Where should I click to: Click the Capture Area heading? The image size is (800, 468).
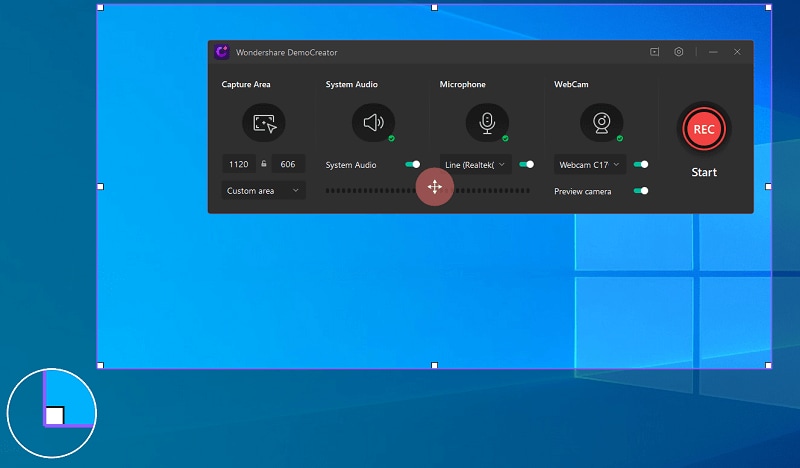tap(246, 84)
